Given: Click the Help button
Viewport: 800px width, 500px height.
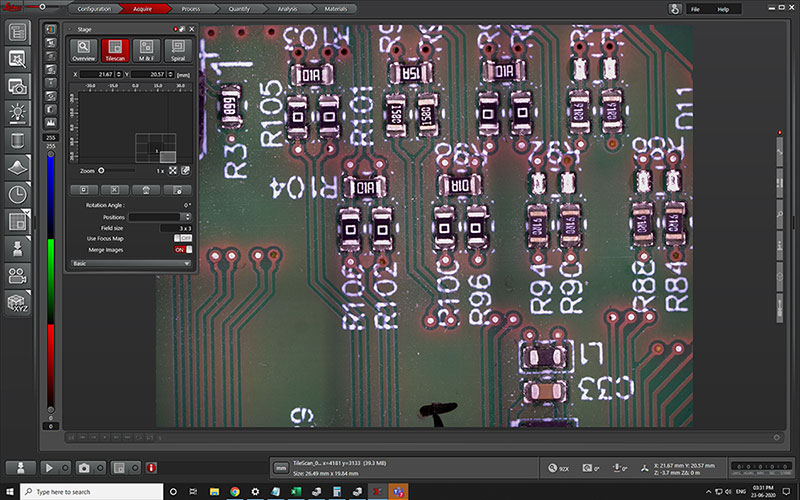Looking at the screenshot, I should click(723, 9).
